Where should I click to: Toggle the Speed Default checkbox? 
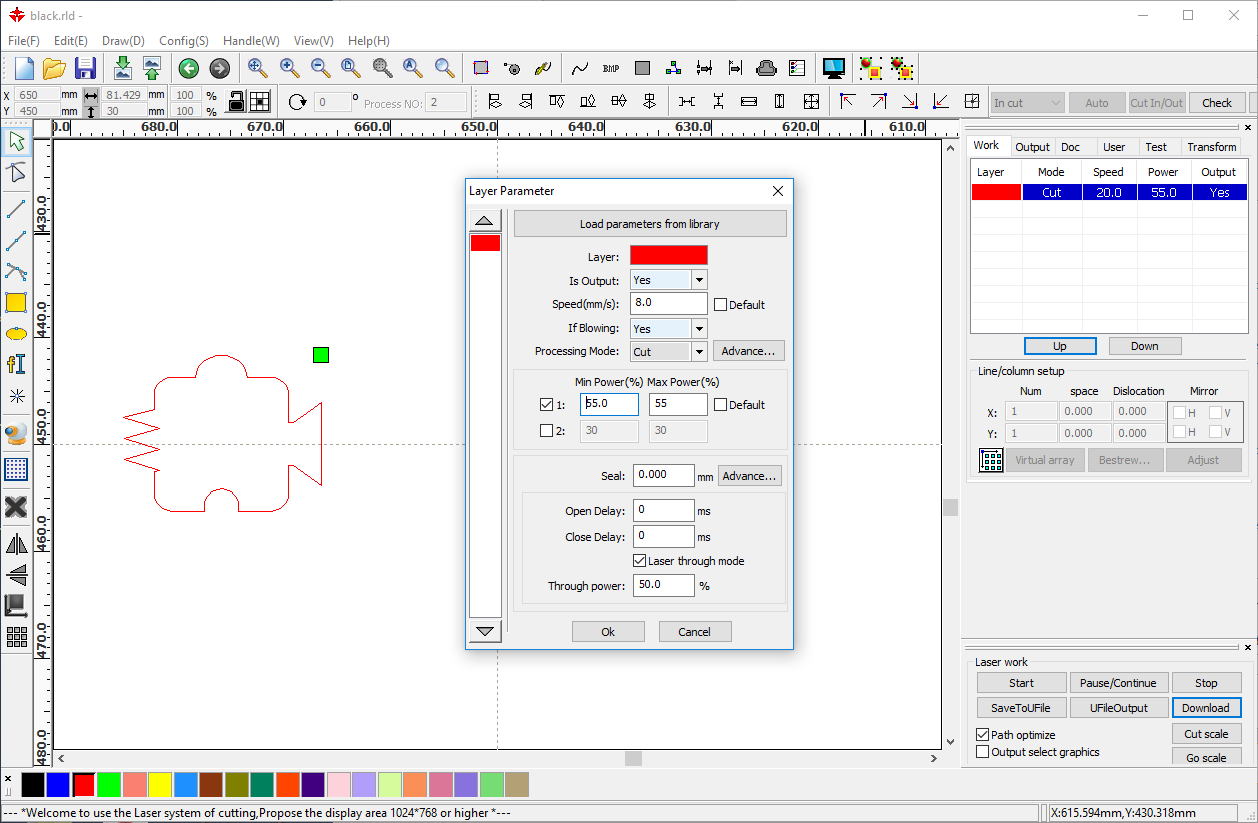click(x=720, y=305)
